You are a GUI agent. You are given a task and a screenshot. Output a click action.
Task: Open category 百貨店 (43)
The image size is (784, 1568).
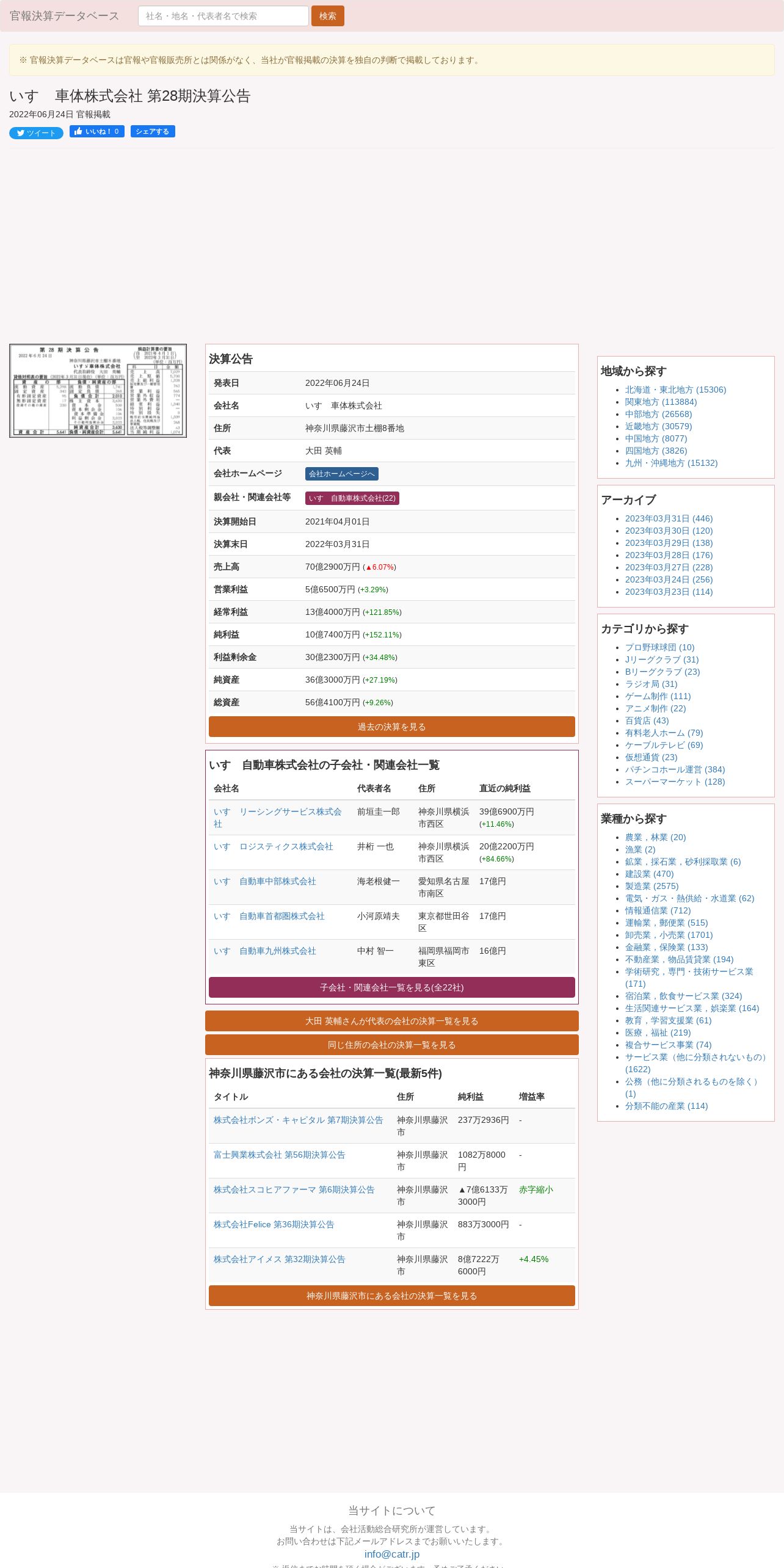point(647,720)
